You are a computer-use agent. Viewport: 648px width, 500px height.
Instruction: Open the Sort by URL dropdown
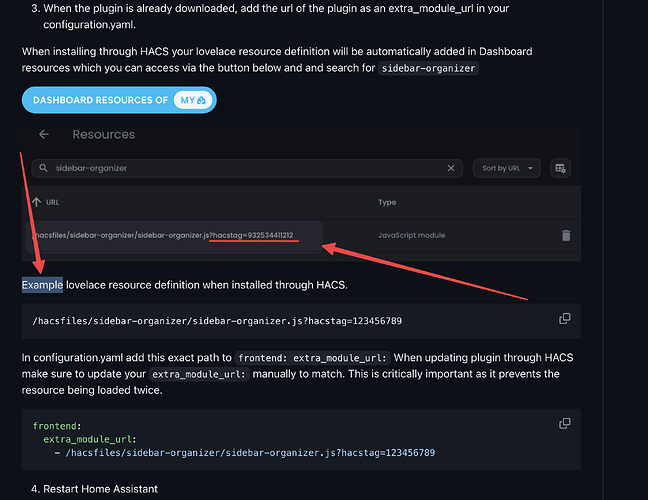coord(507,168)
